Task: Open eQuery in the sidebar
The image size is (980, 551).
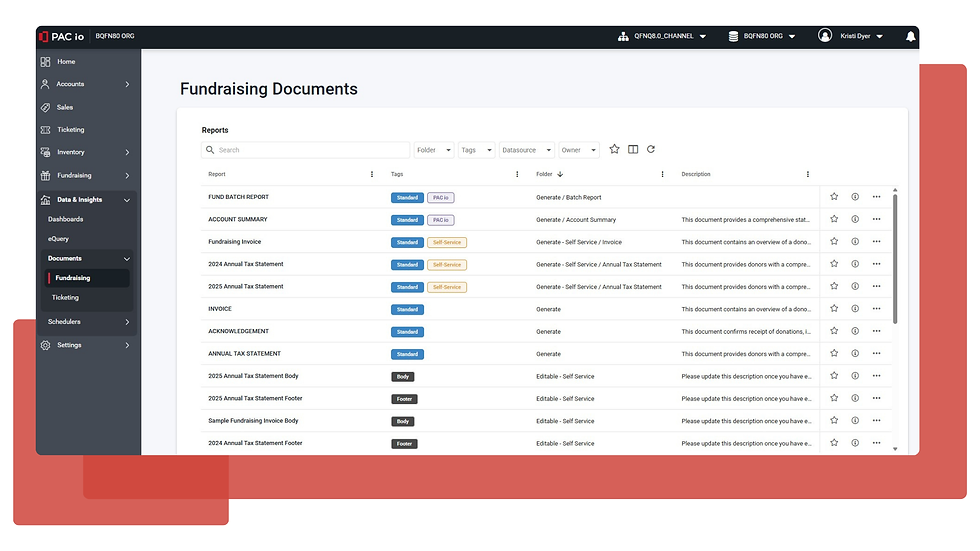Action: [58, 239]
